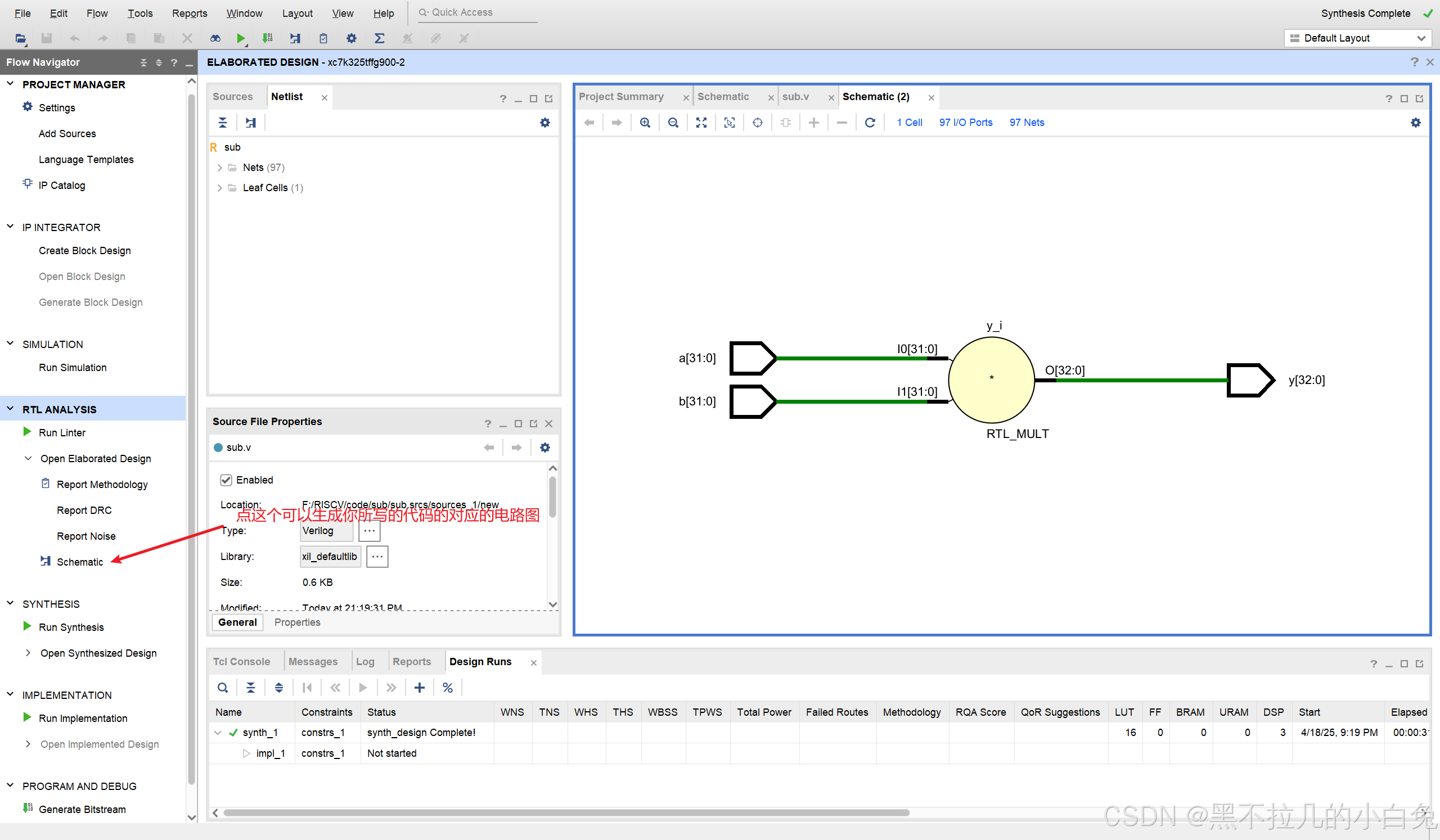1440x840 pixels.
Task: Open Schematic under RTL Analysis
Action: (79, 562)
